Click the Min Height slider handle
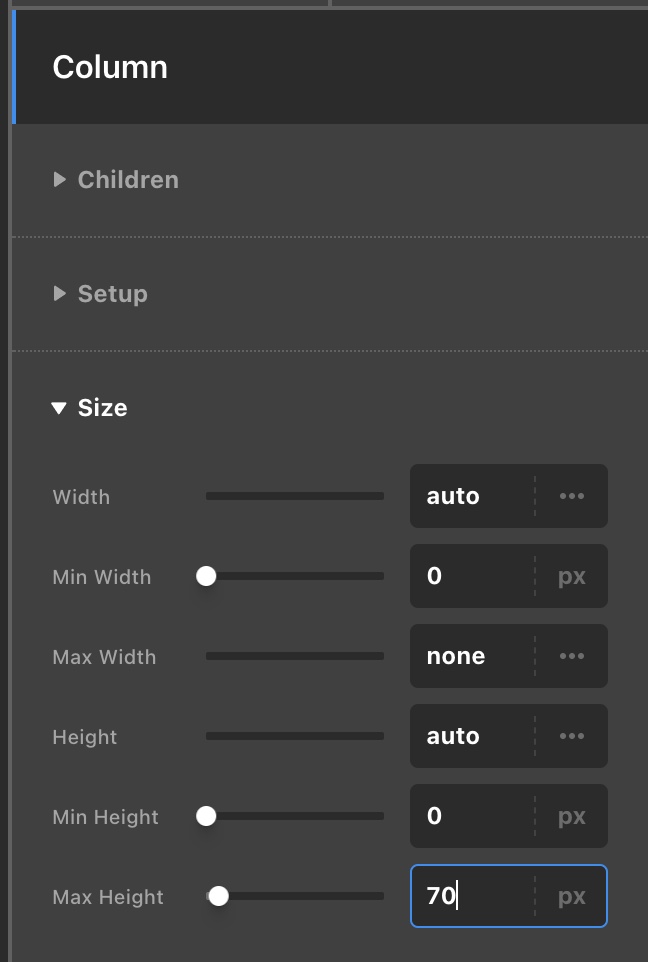 [206, 816]
